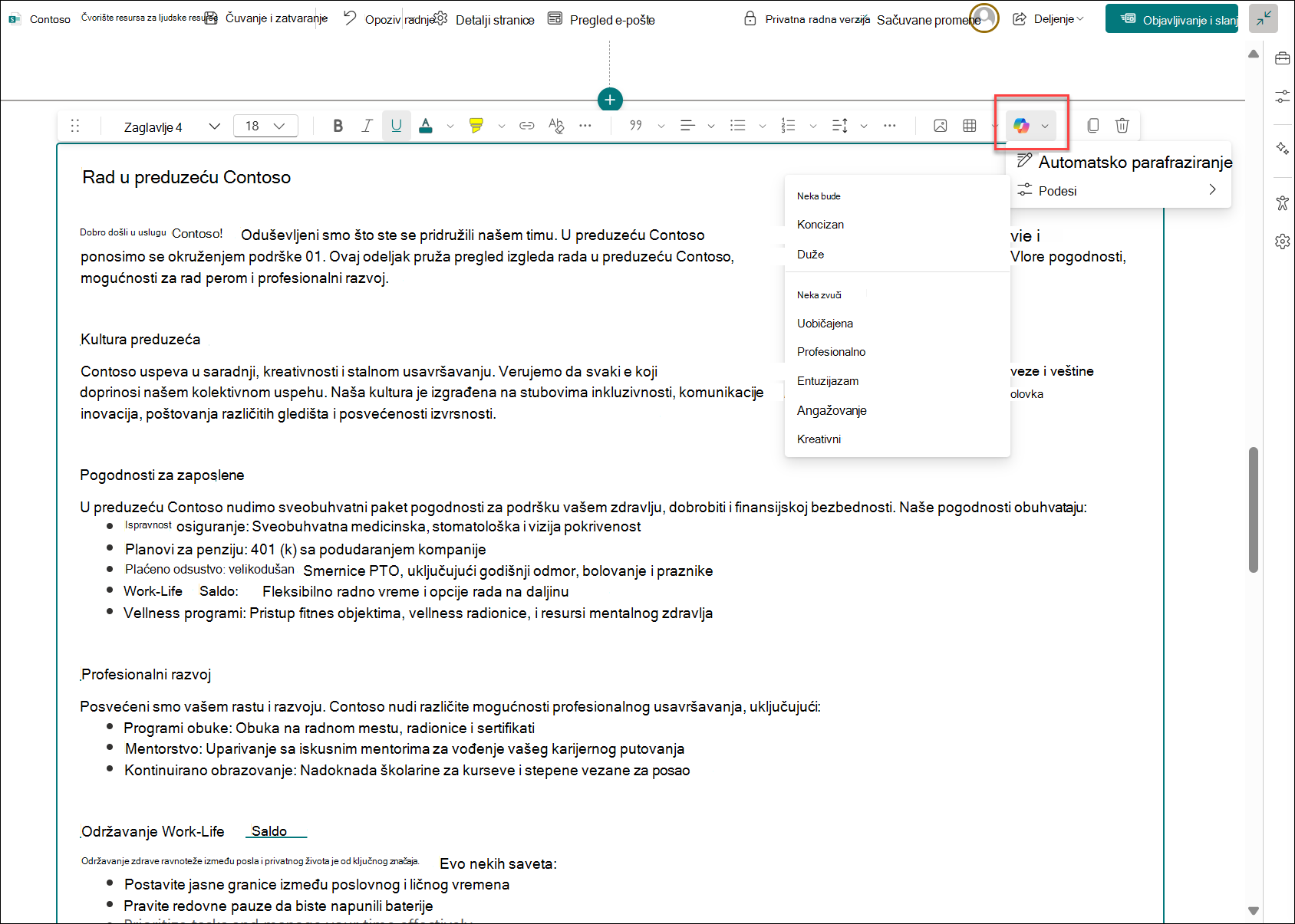Open the Deljenje share menu
The height and width of the screenshot is (924, 1295).
pyautogui.click(x=1048, y=19)
